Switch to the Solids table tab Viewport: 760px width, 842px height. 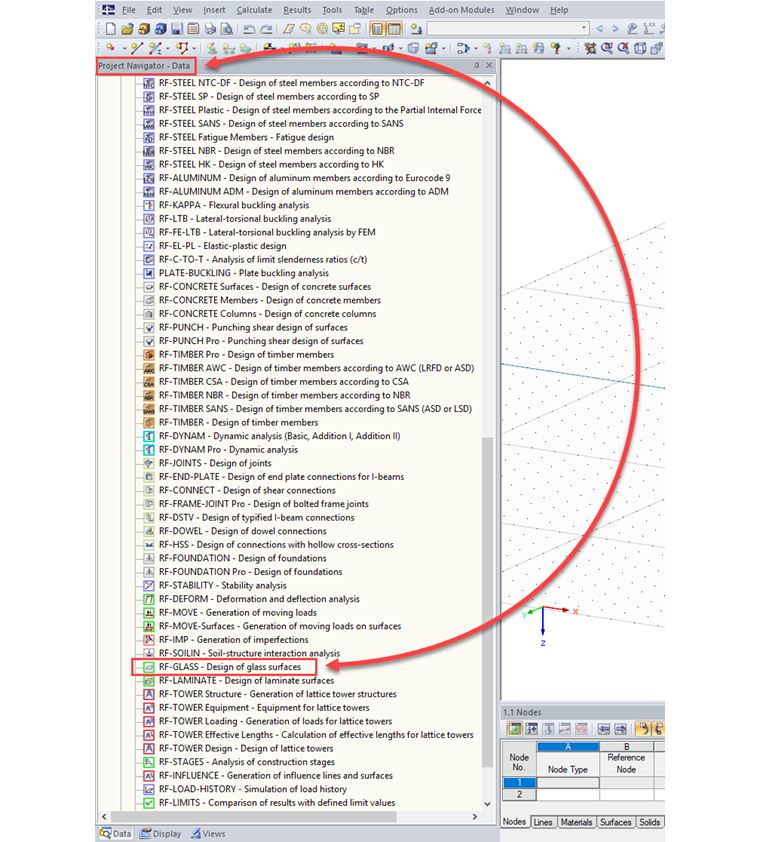[649, 822]
